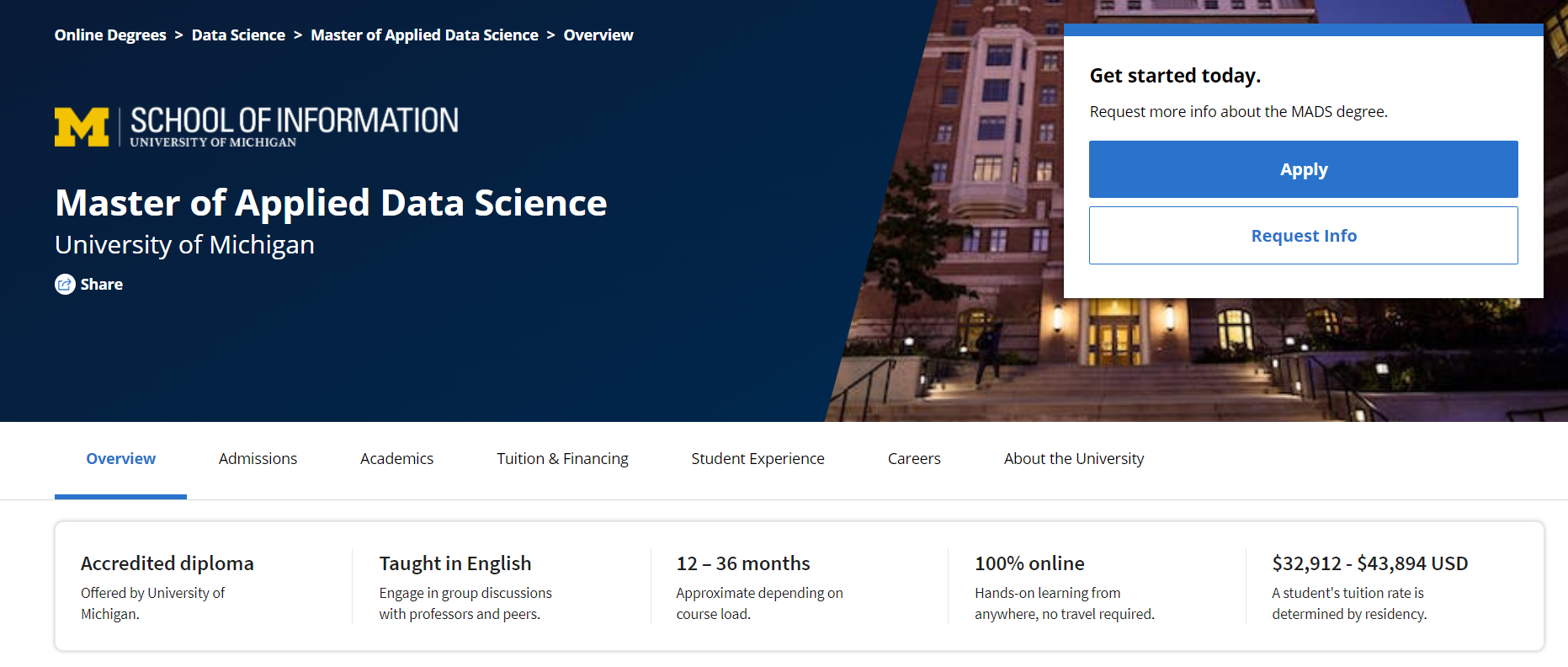1568x667 pixels.
Task: Click the Master of Applied Data Science heading
Action: 331,203
